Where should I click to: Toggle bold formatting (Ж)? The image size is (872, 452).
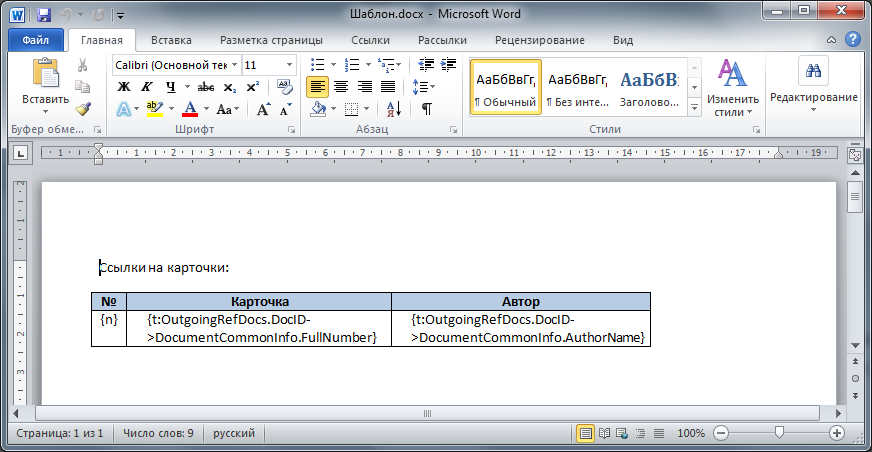pos(124,87)
